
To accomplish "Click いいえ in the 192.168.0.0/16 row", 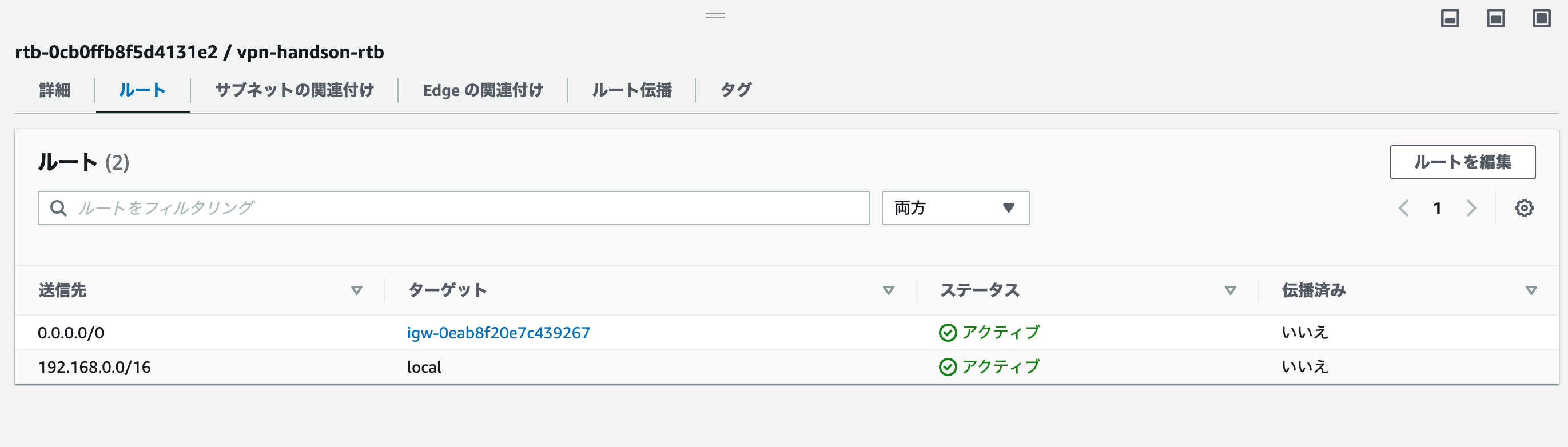I will pyautogui.click(x=1305, y=367).
